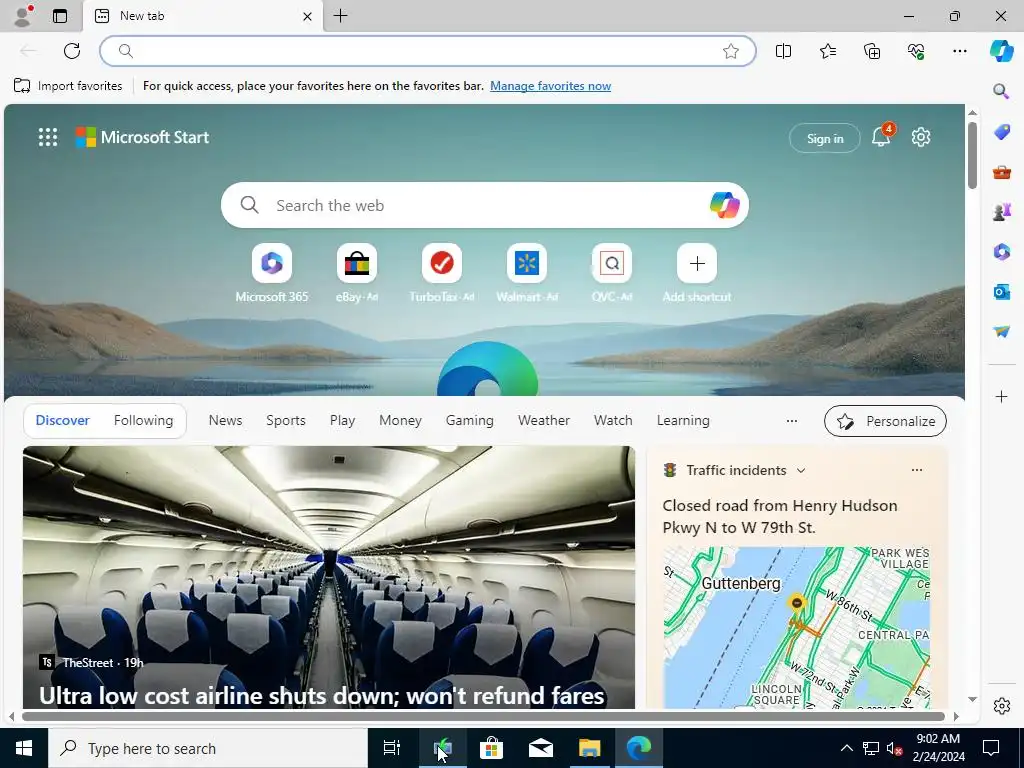Open sidebar Shopping tag icon
The width and height of the screenshot is (1024, 768).
(x=1001, y=132)
